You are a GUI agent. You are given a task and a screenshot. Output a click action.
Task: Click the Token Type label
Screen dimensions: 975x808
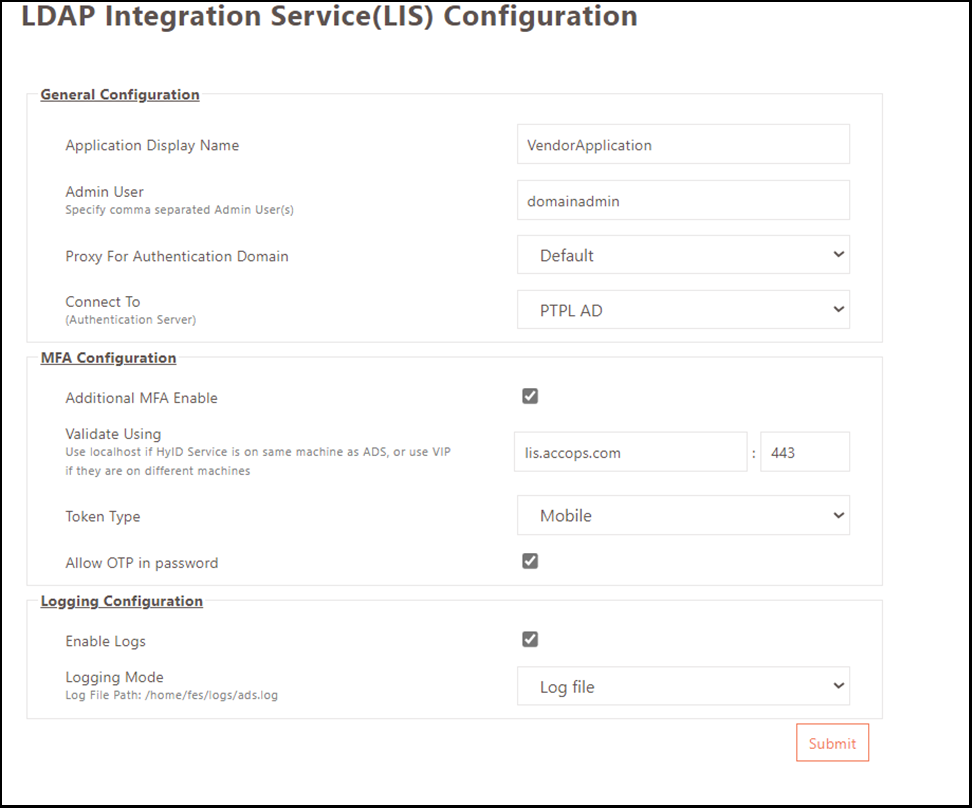(x=103, y=517)
